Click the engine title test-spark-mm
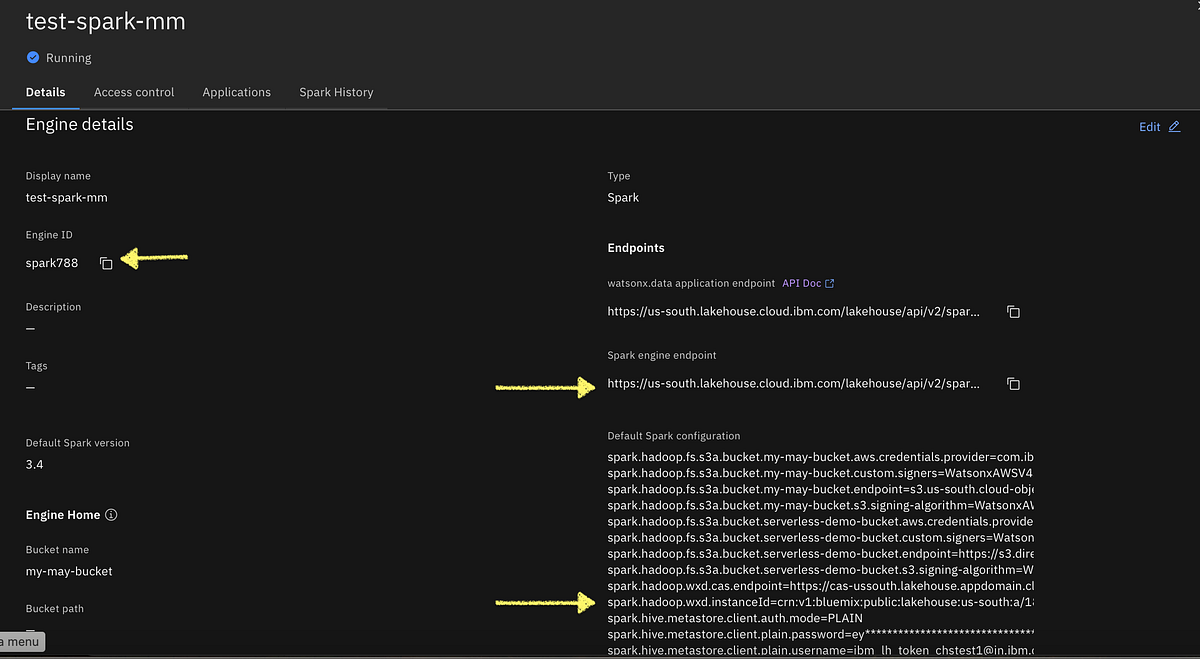The image size is (1200, 659). pos(105,21)
